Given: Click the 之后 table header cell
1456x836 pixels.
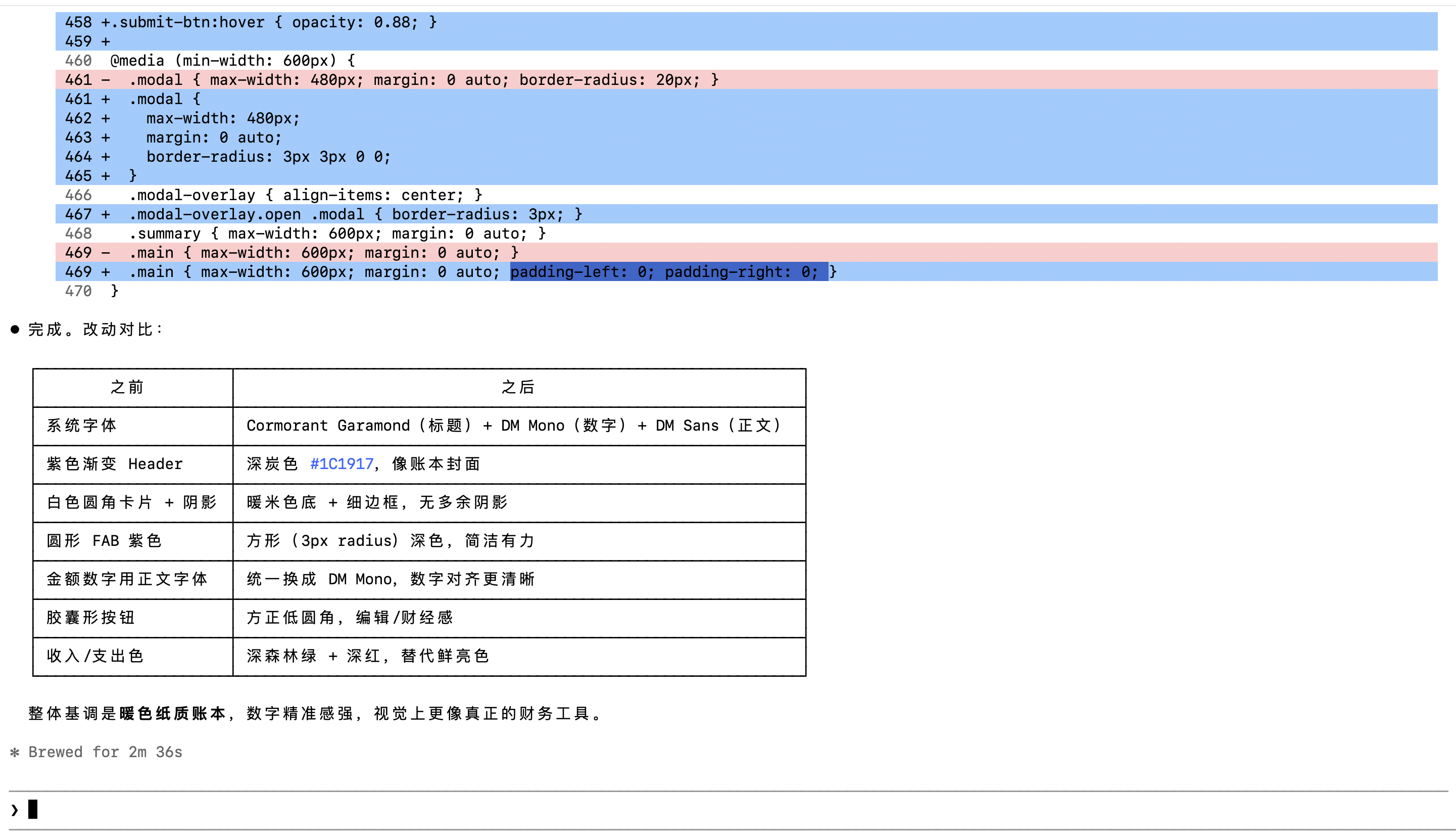Looking at the screenshot, I should pyautogui.click(x=518, y=388).
